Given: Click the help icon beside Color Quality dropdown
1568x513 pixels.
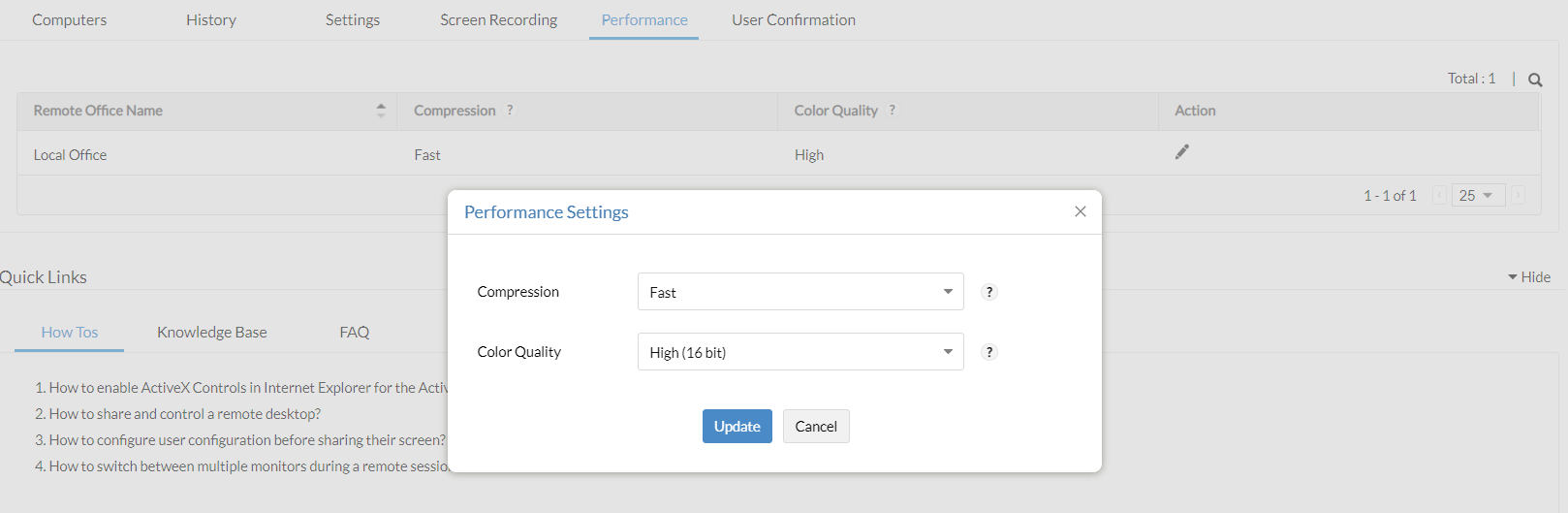Looking at the screenshot, I should [989, 352].
